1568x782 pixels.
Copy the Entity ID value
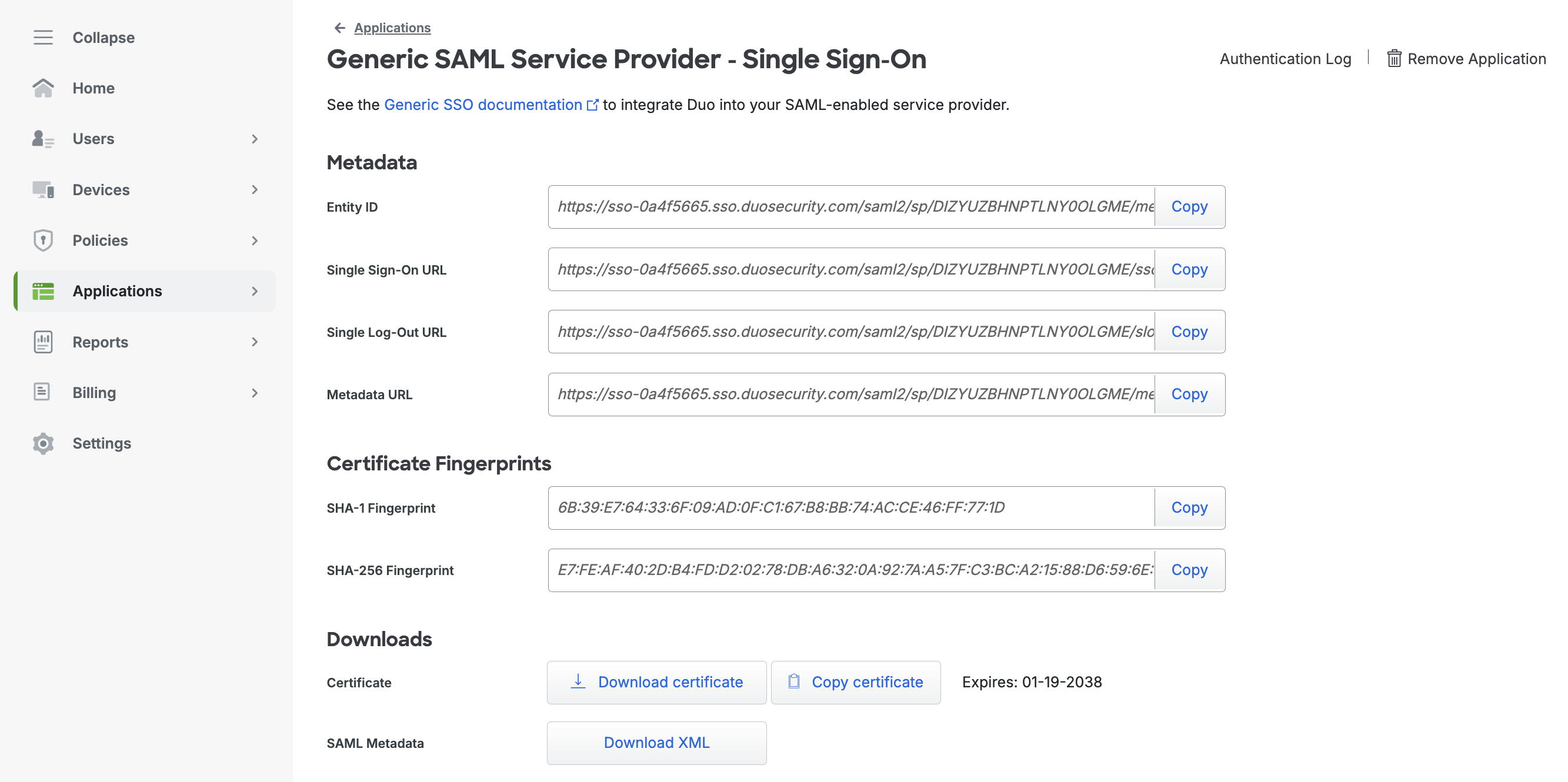pyautogui.click(x=1189, y=207)
